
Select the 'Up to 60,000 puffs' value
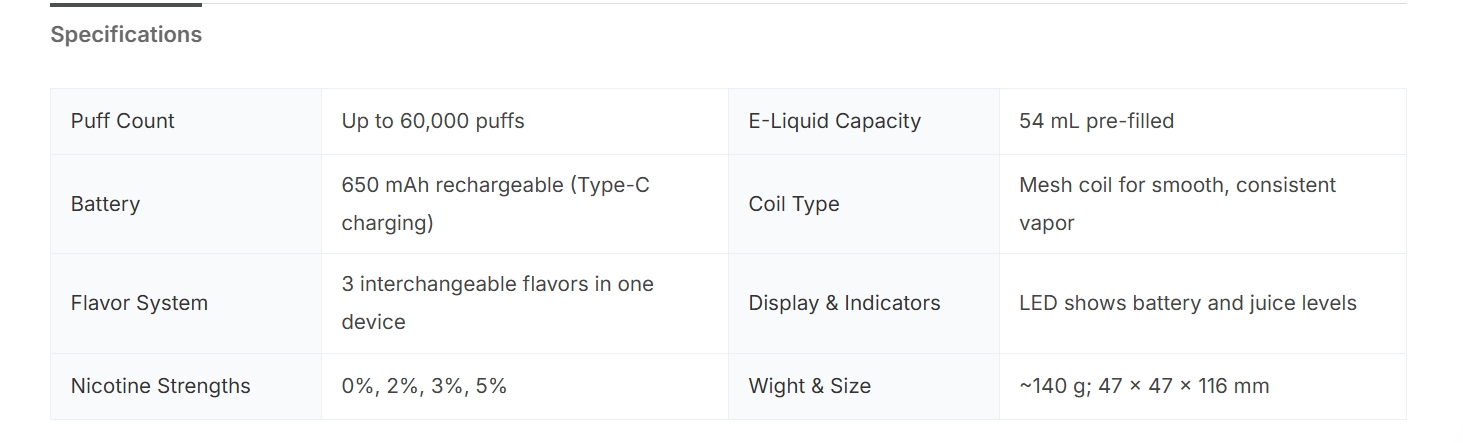433,121
